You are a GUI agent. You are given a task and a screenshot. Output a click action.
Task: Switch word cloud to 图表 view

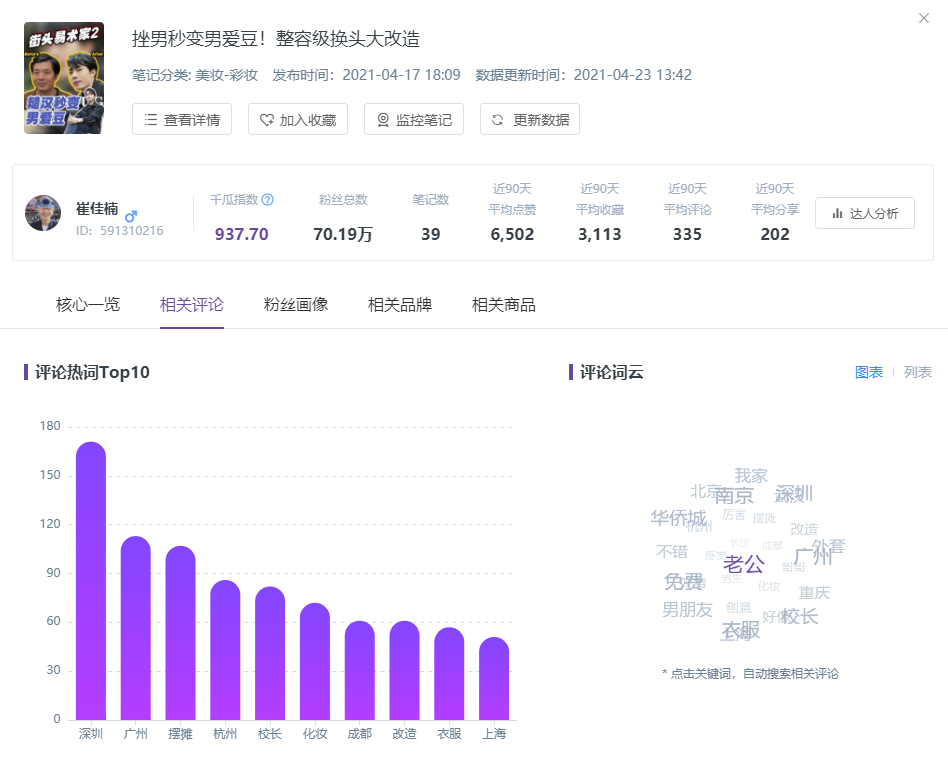tap(868, 372)
